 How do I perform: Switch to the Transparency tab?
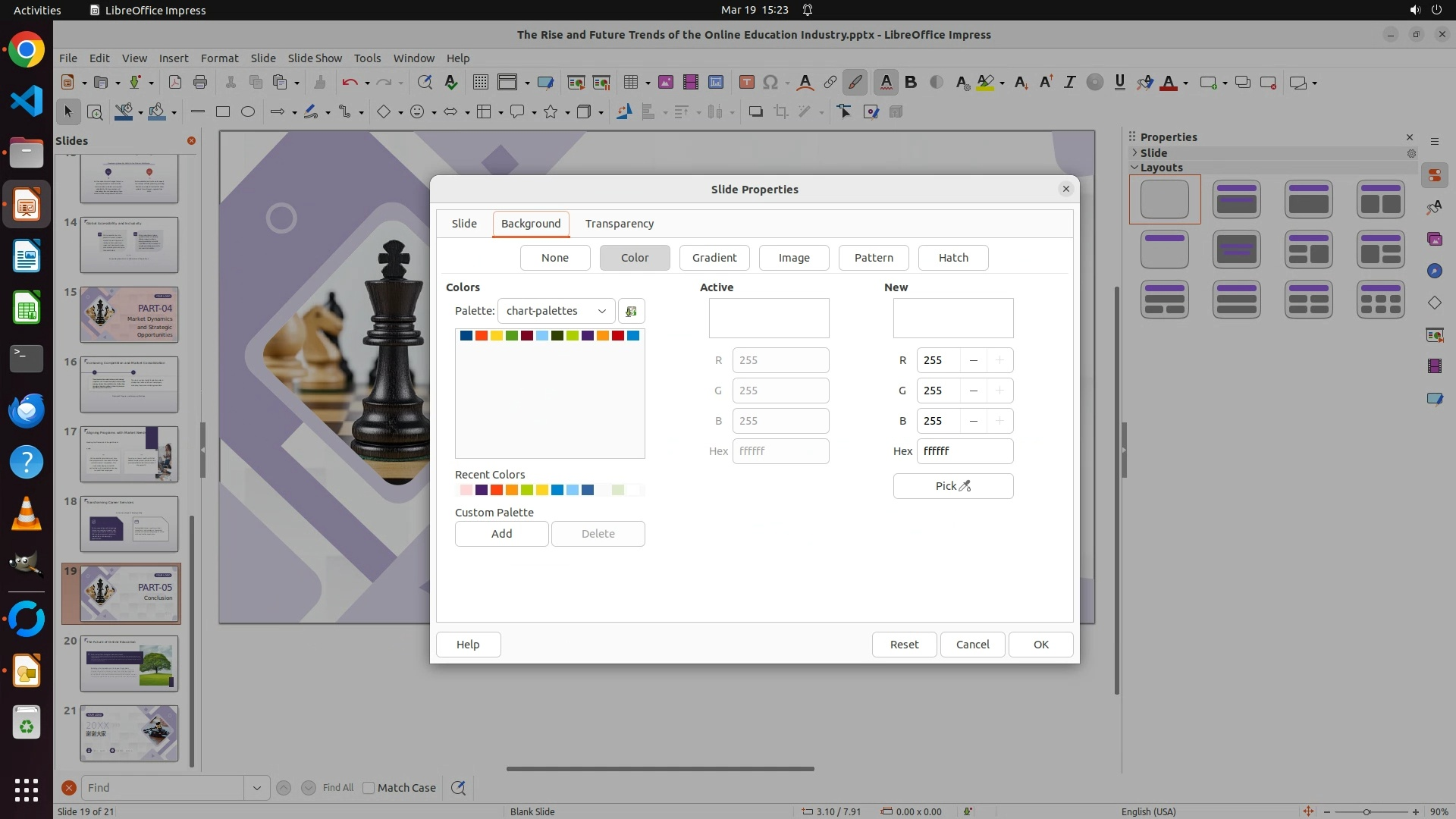point(619,224)
